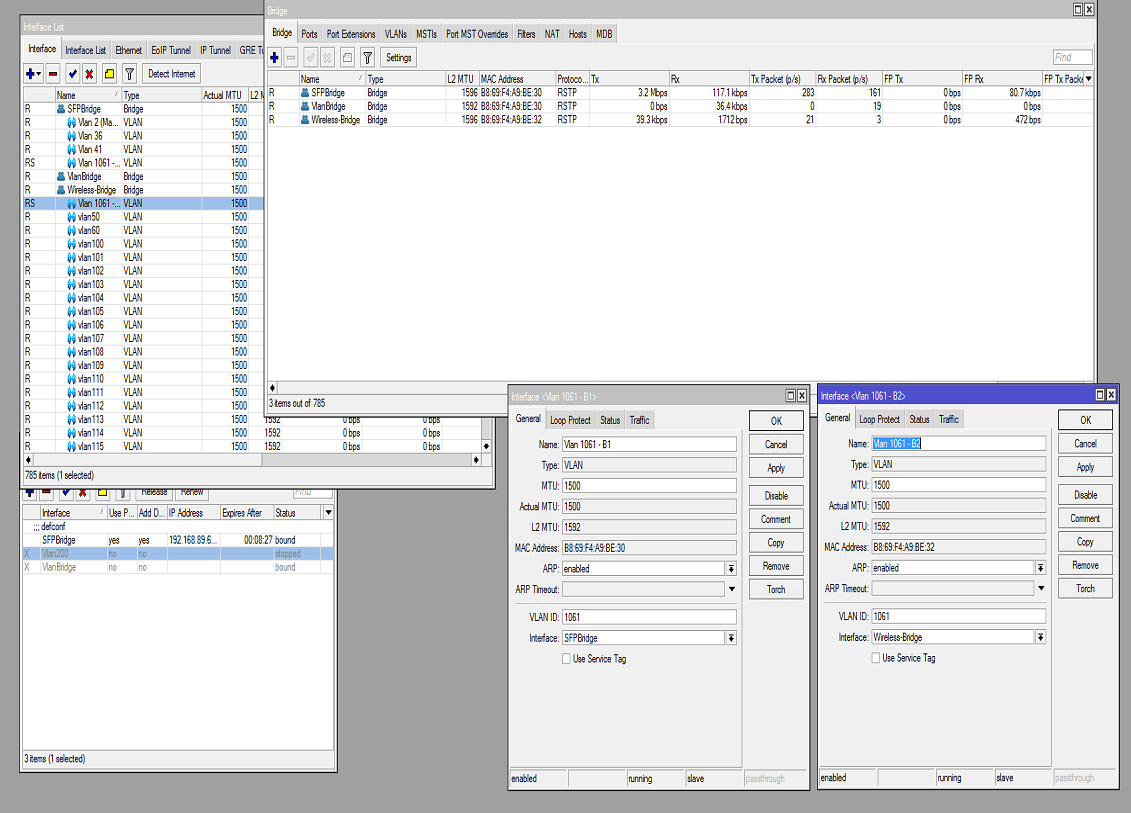This screenshot has height=813, width=1131.
Task: Click the VLAN icon beside Vlan 41
Action: tap(71, 149)
